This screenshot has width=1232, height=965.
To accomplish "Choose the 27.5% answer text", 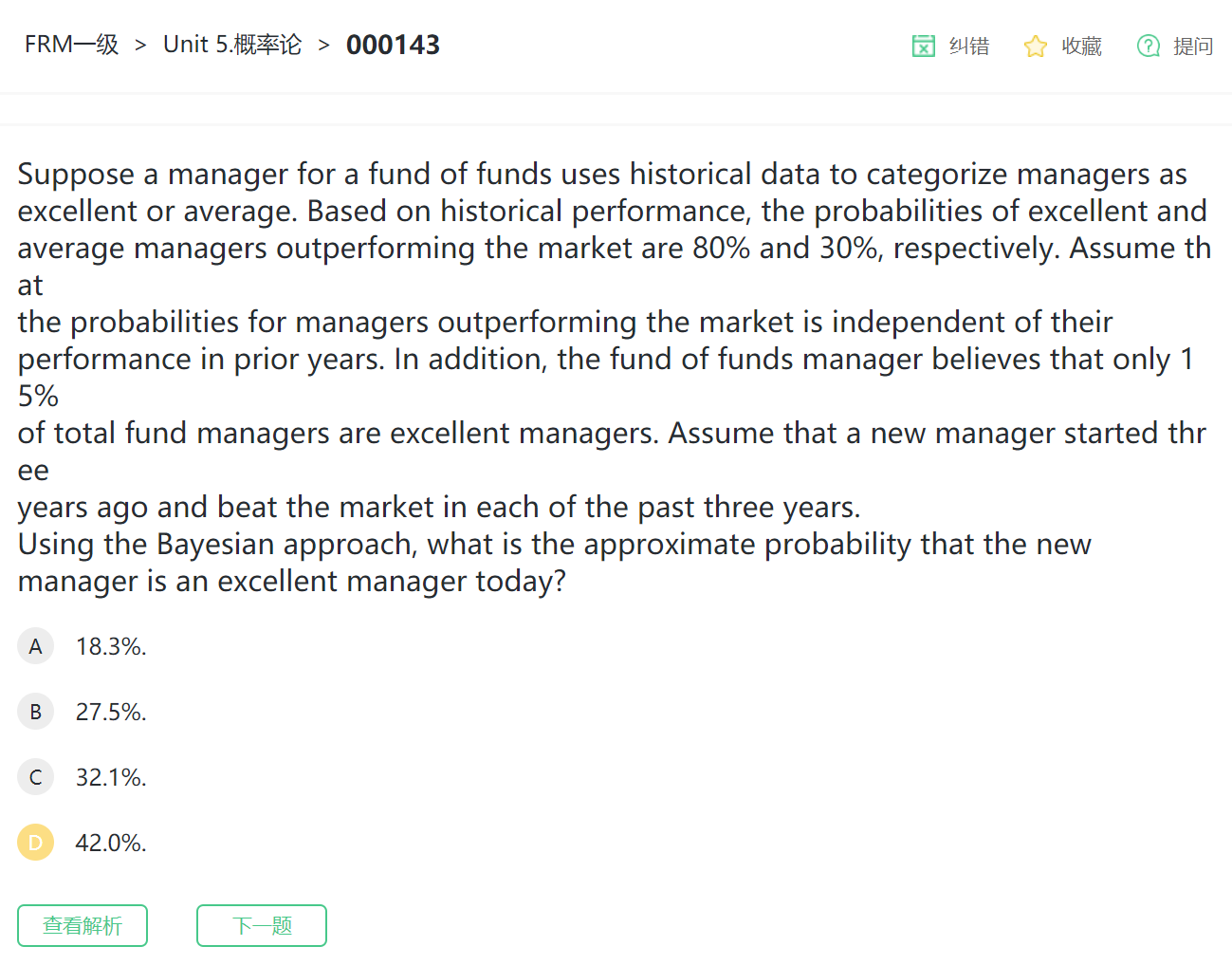I will click(111, 712).
